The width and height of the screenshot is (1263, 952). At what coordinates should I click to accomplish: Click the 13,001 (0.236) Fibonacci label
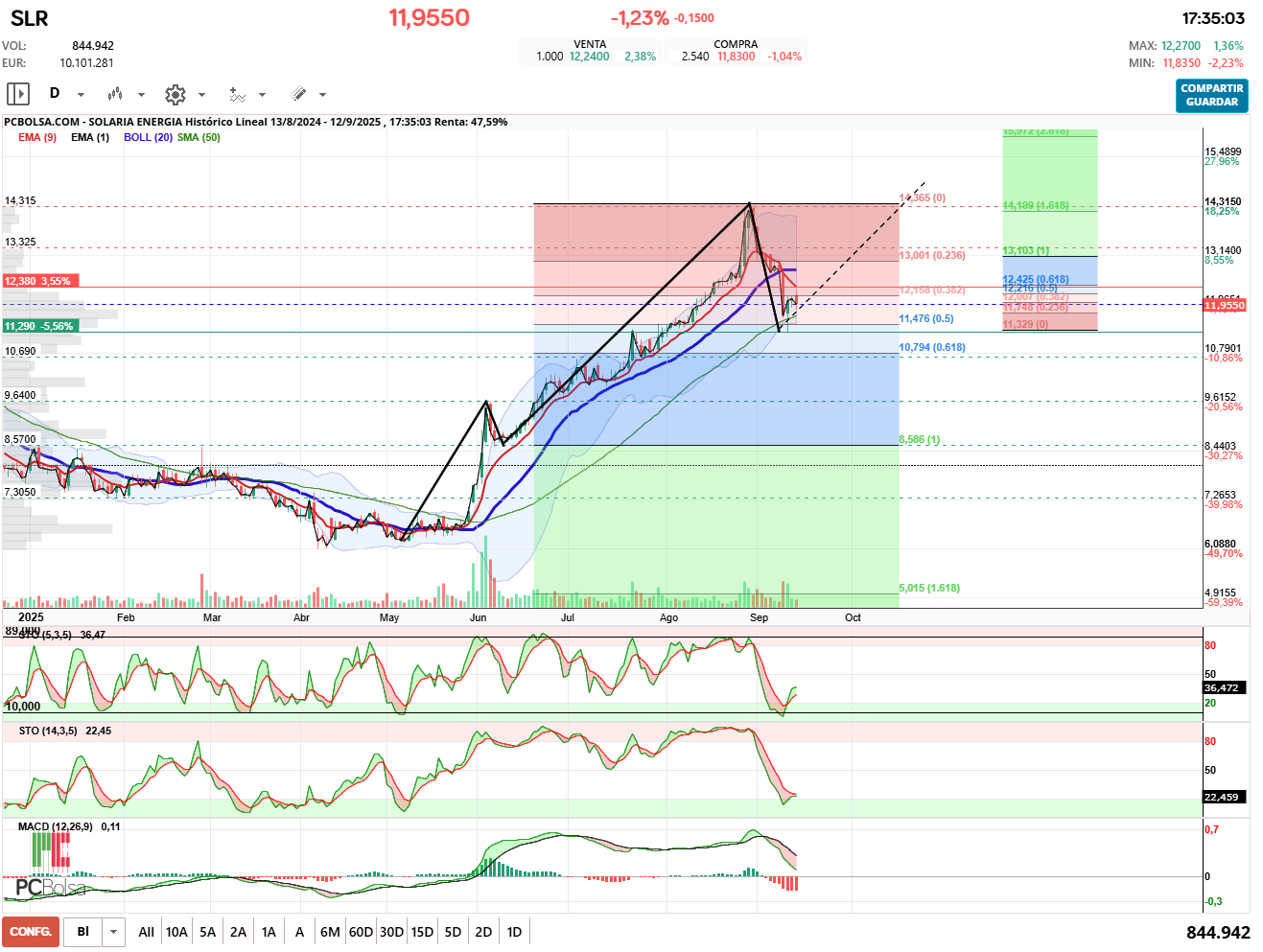point(932,255)
